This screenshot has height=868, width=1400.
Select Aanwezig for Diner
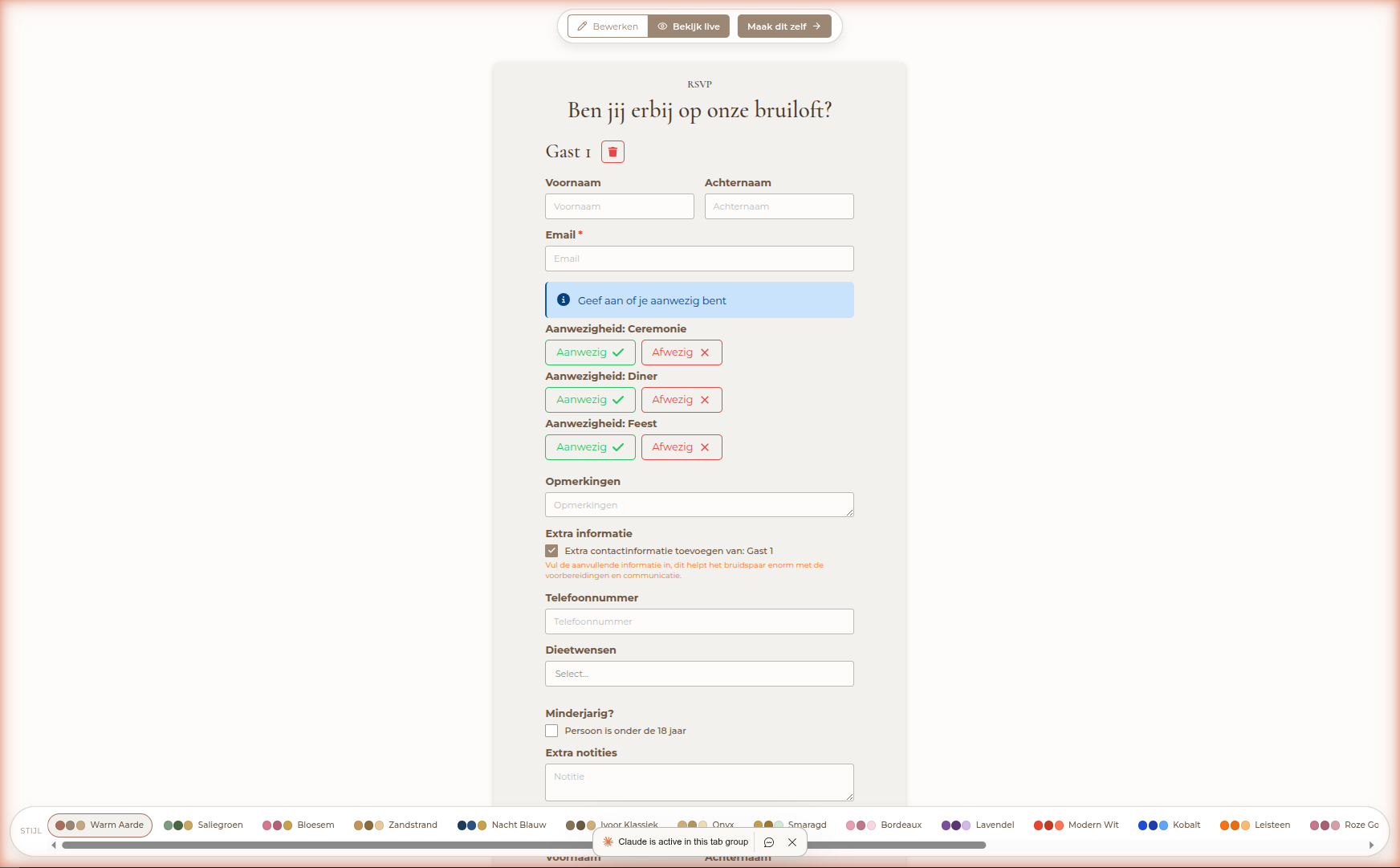tap(590, 400)
